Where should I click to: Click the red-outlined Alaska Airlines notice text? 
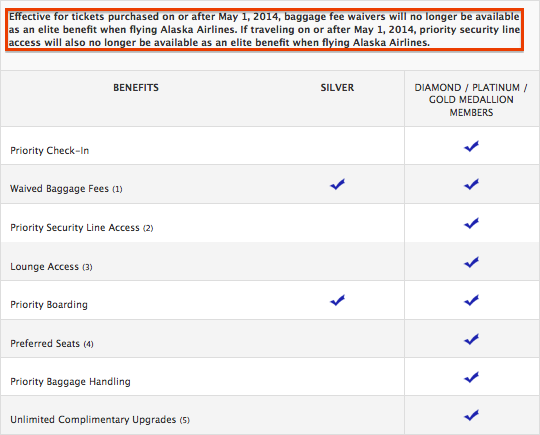tap(264, 30)
